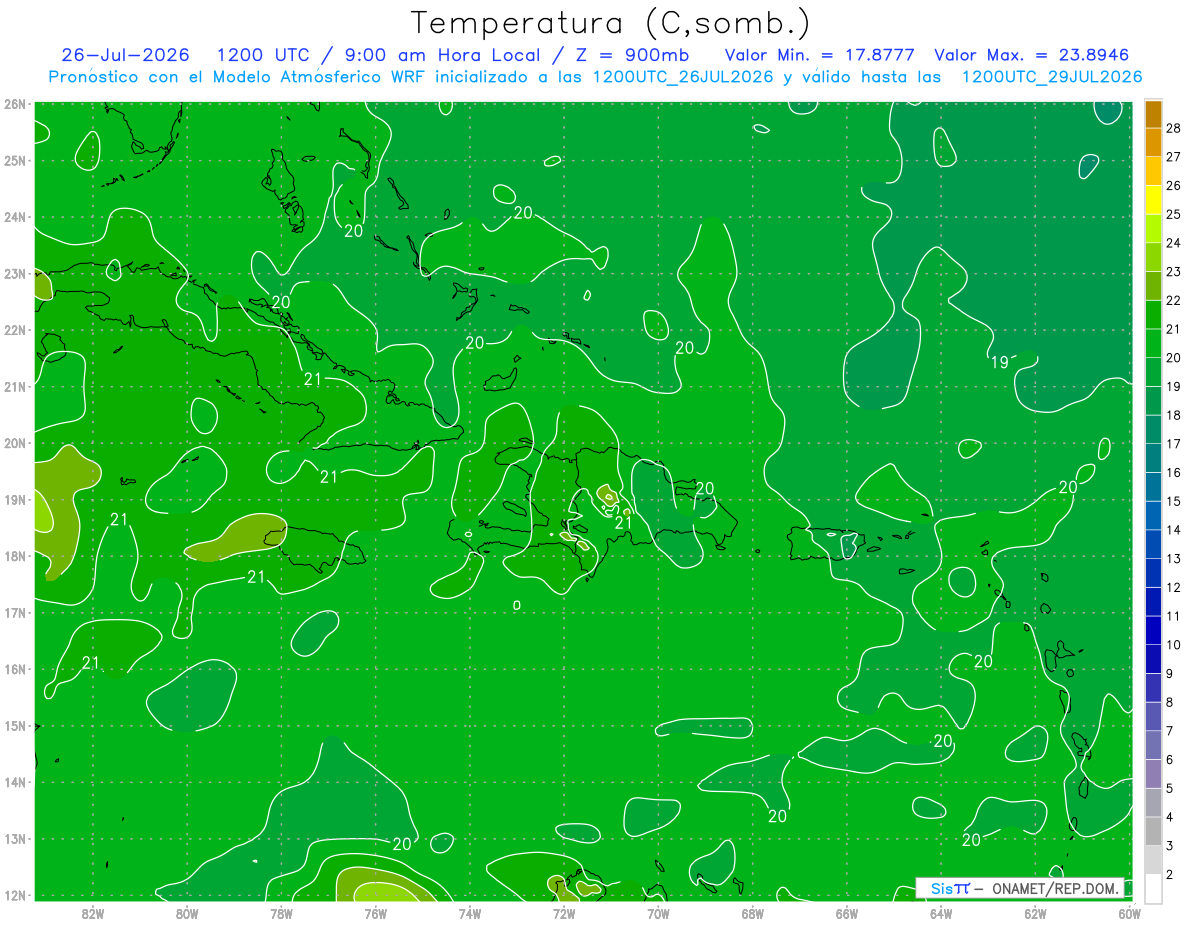Click the "Valor Min. = 17.8777" readout
Screen dimensions: 1200x927
click(819, 55)
